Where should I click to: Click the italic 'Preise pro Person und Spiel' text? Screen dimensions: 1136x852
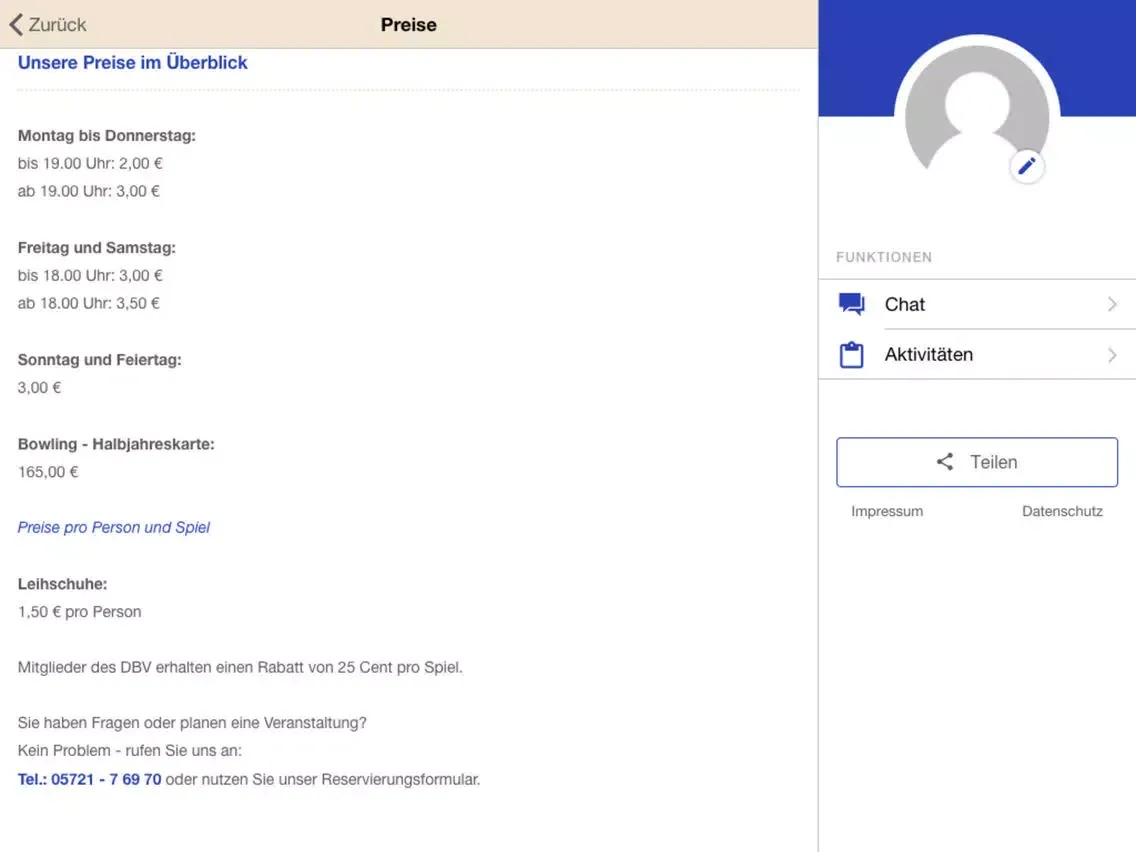(114, 527)
